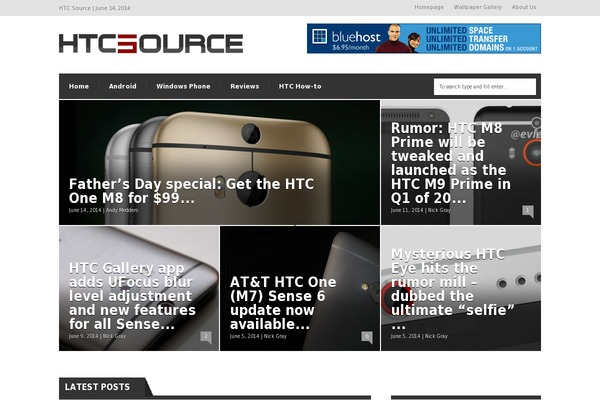Click the HTC Source logo

click(x=151, y=43)
